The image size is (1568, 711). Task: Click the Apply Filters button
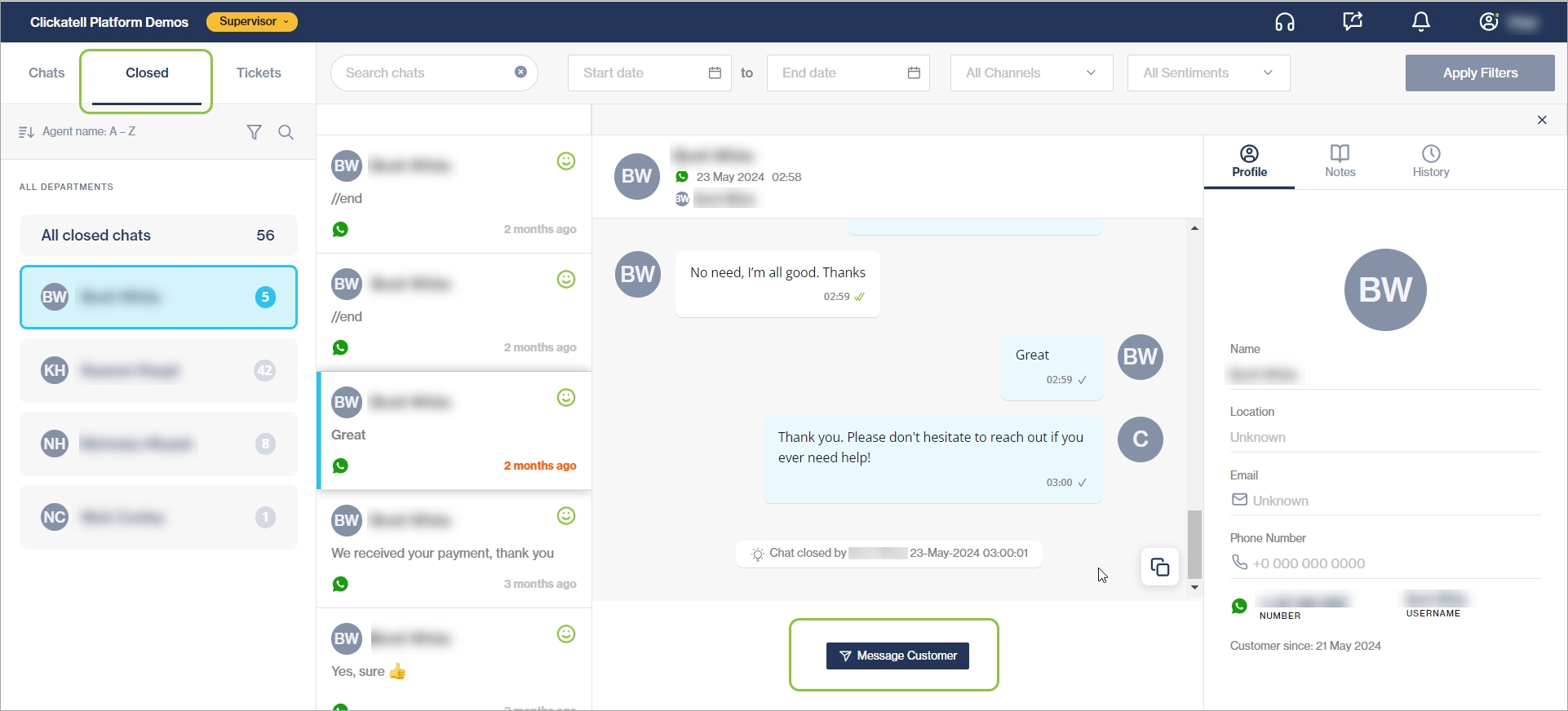pos(1479,73)
